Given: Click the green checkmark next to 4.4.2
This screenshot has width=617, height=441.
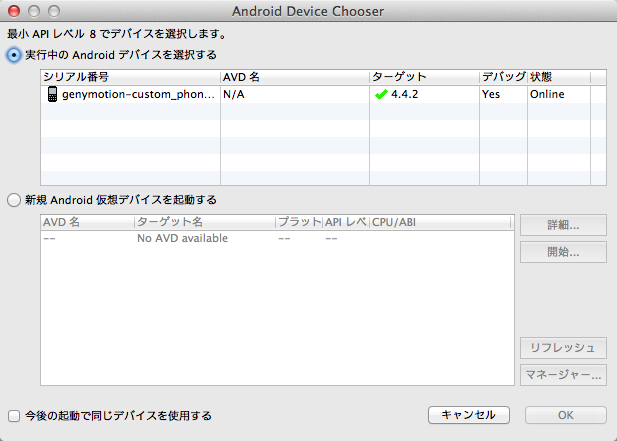Looking at the screenshot, I should tap(381, 94).
